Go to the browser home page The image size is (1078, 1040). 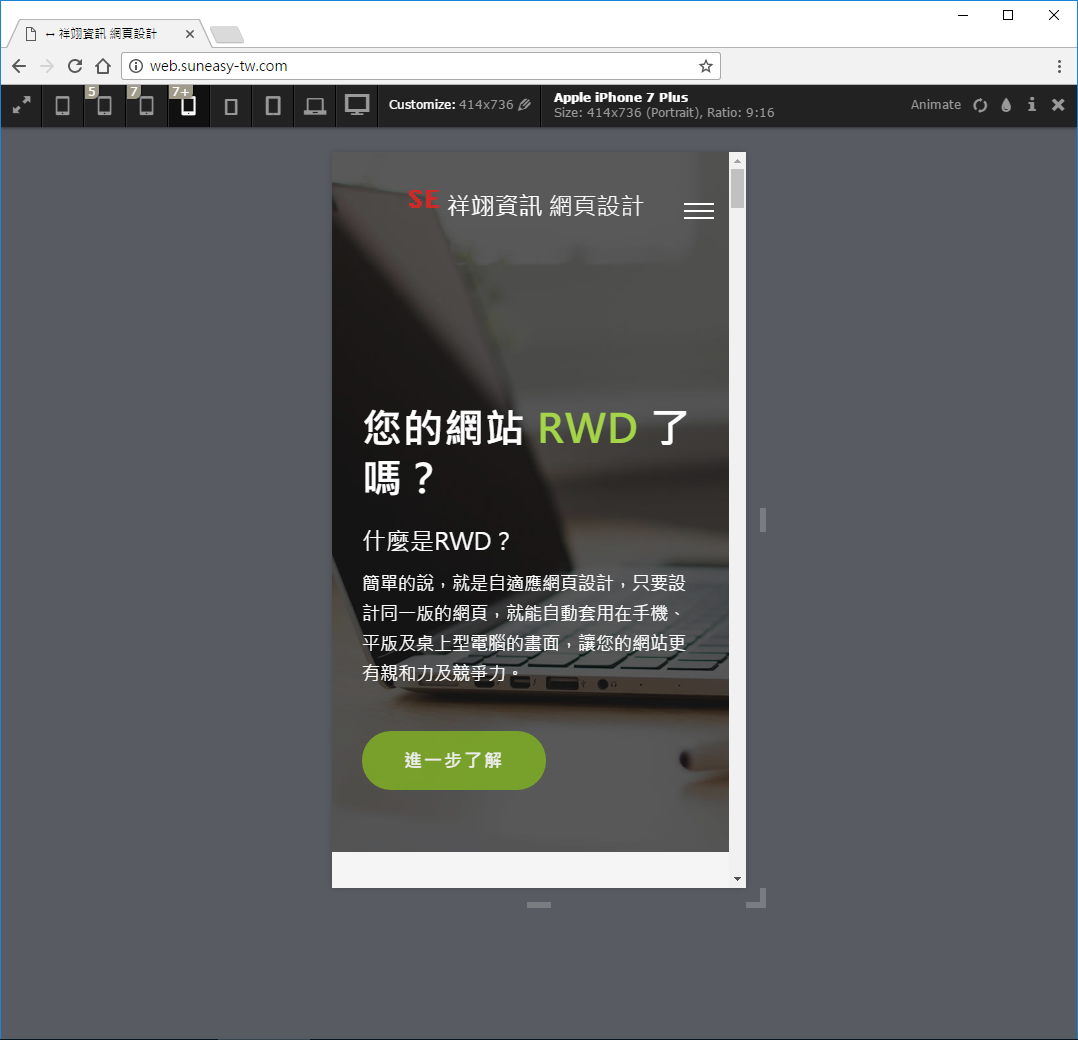tap(103, 66)
